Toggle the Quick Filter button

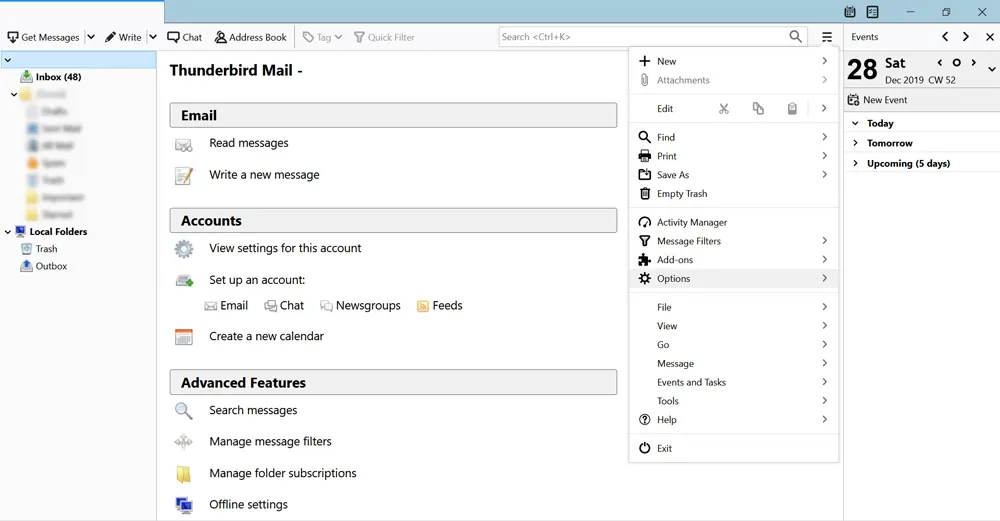384,37
